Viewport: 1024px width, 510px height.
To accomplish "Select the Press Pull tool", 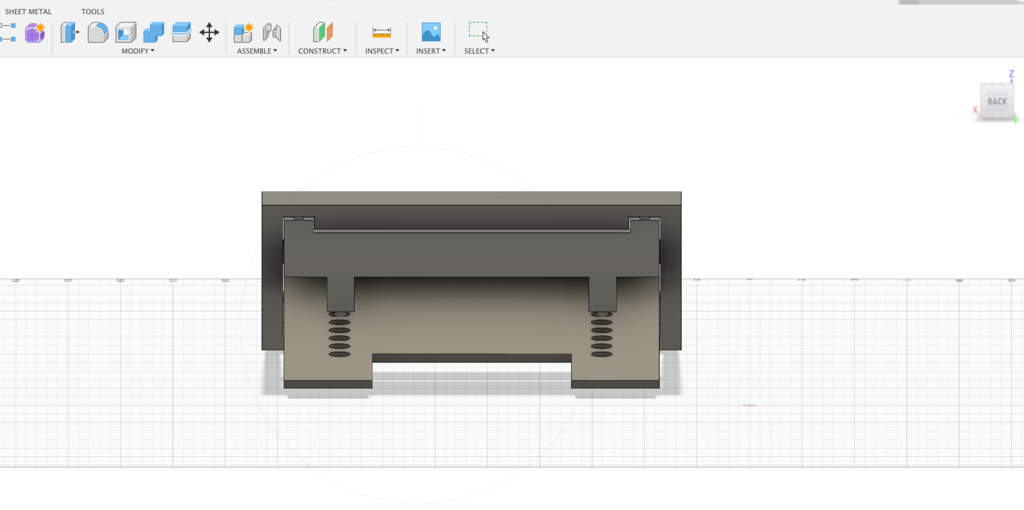I will coord(69,32).
